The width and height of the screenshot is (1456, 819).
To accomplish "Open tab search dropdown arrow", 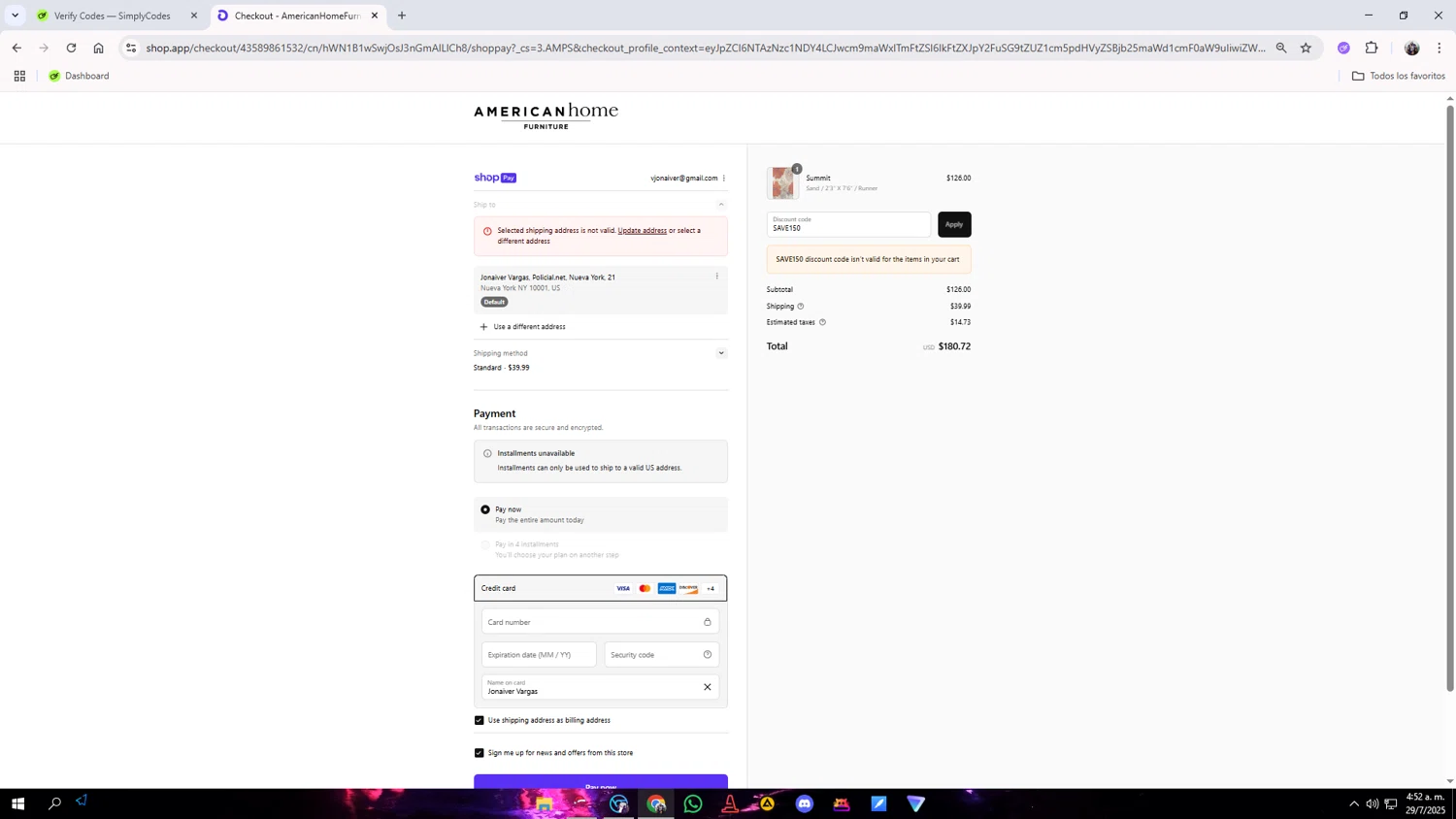I will coord(15,16).
